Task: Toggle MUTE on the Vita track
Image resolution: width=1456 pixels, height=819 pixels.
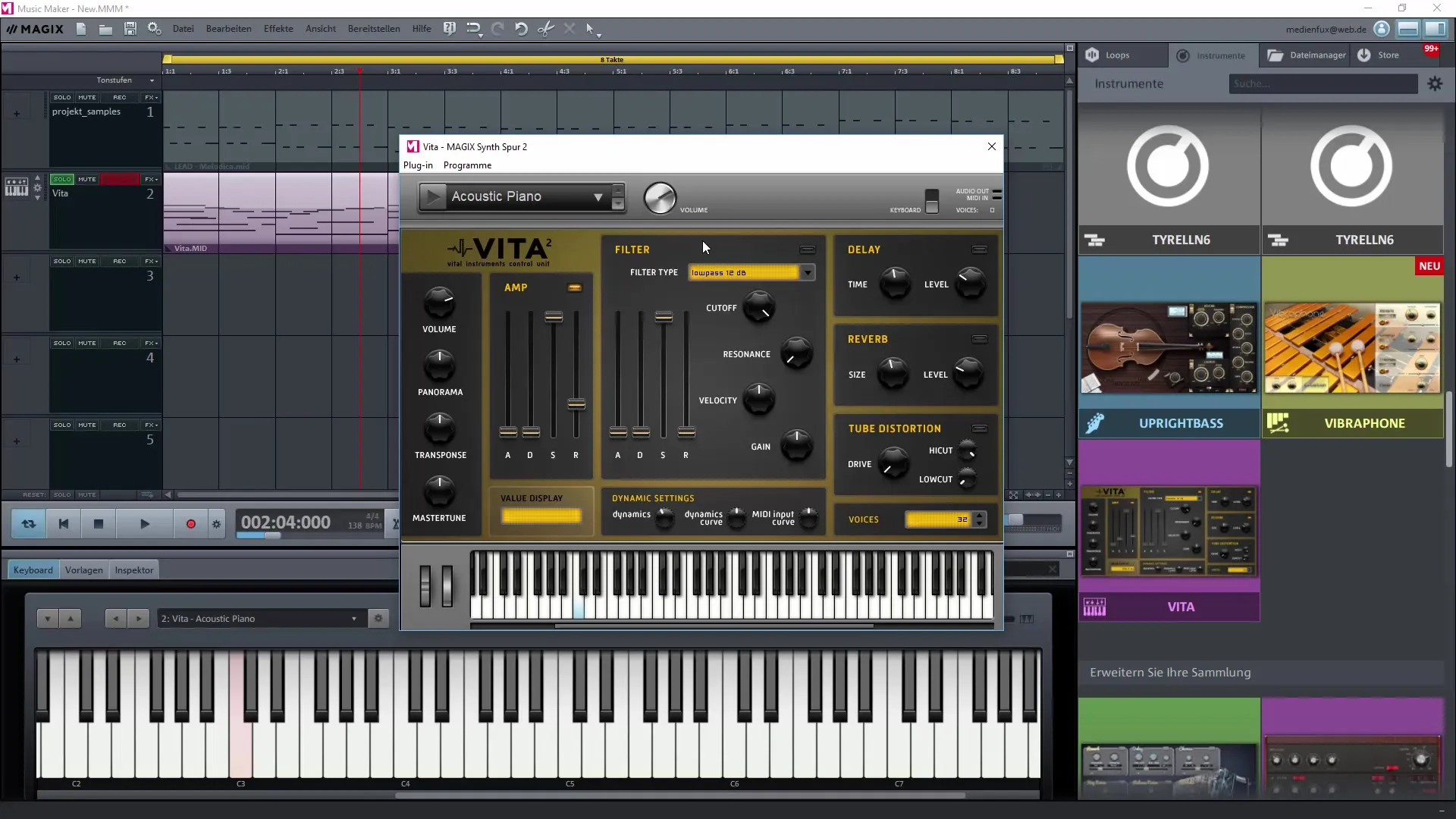Action: (x=87, y=180)
